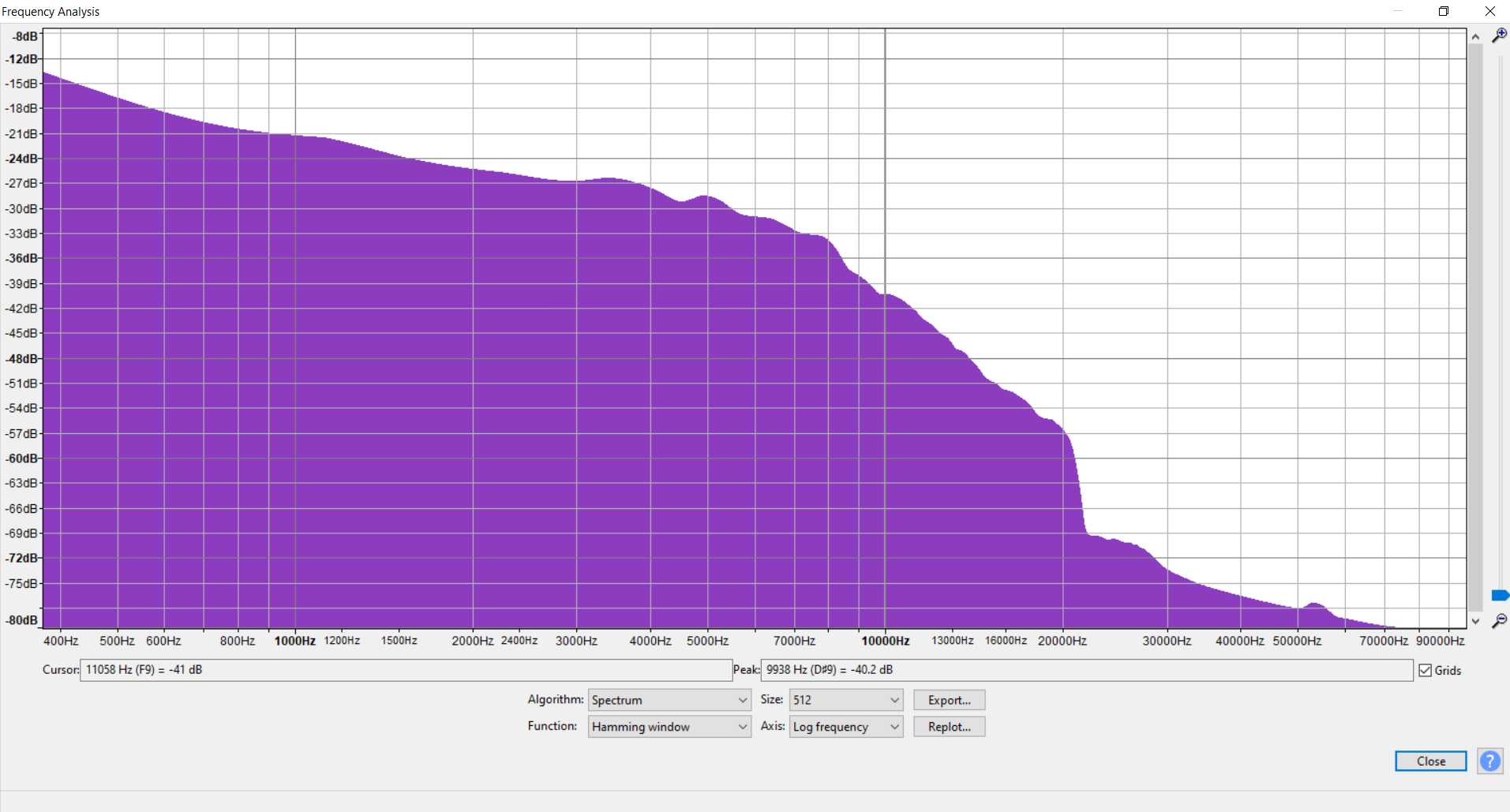
Task: Click the vertical scrollbar down arrow
Action: click(x=1474, y=621)
